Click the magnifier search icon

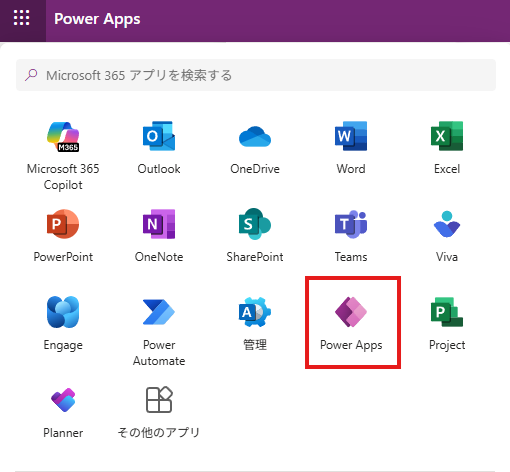(x=31, y=75)
